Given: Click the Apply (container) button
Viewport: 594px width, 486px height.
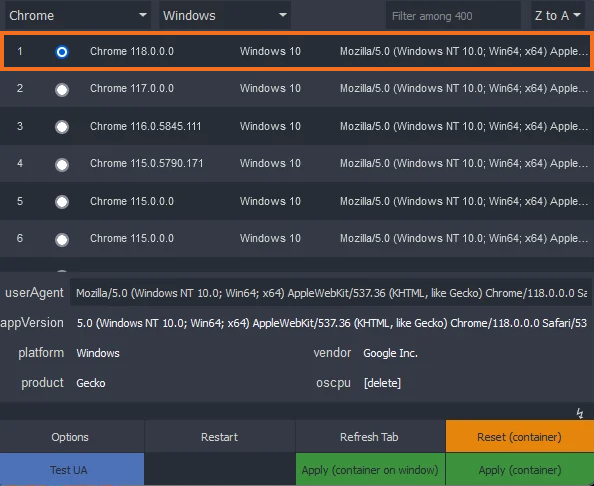Looking at the screenshot, I should coord(520,469).
